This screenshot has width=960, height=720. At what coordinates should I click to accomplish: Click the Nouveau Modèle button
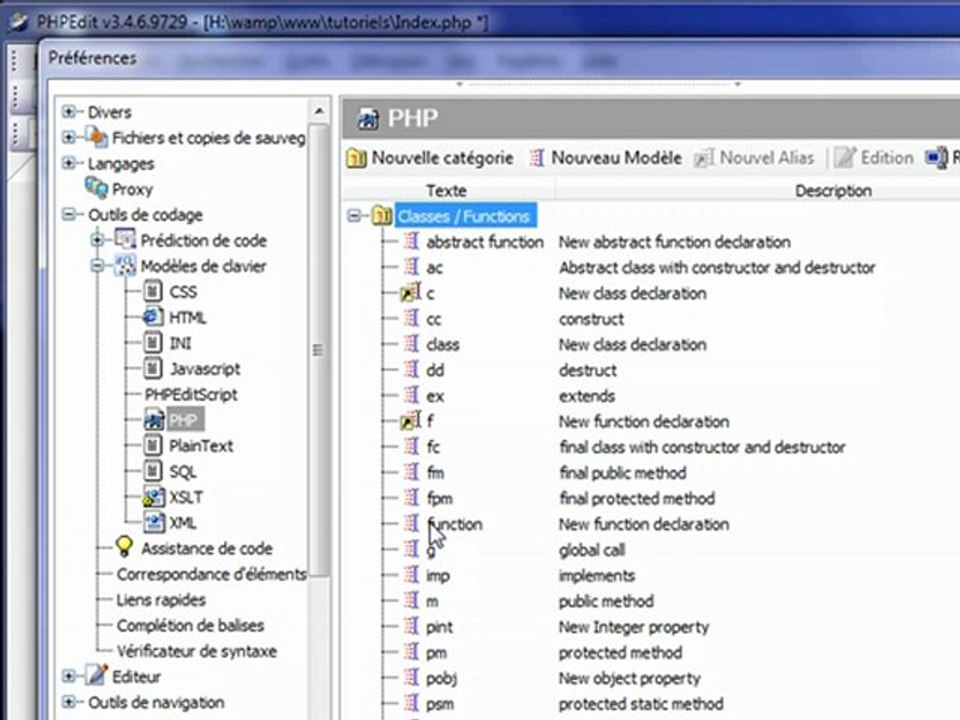[606, 158]
